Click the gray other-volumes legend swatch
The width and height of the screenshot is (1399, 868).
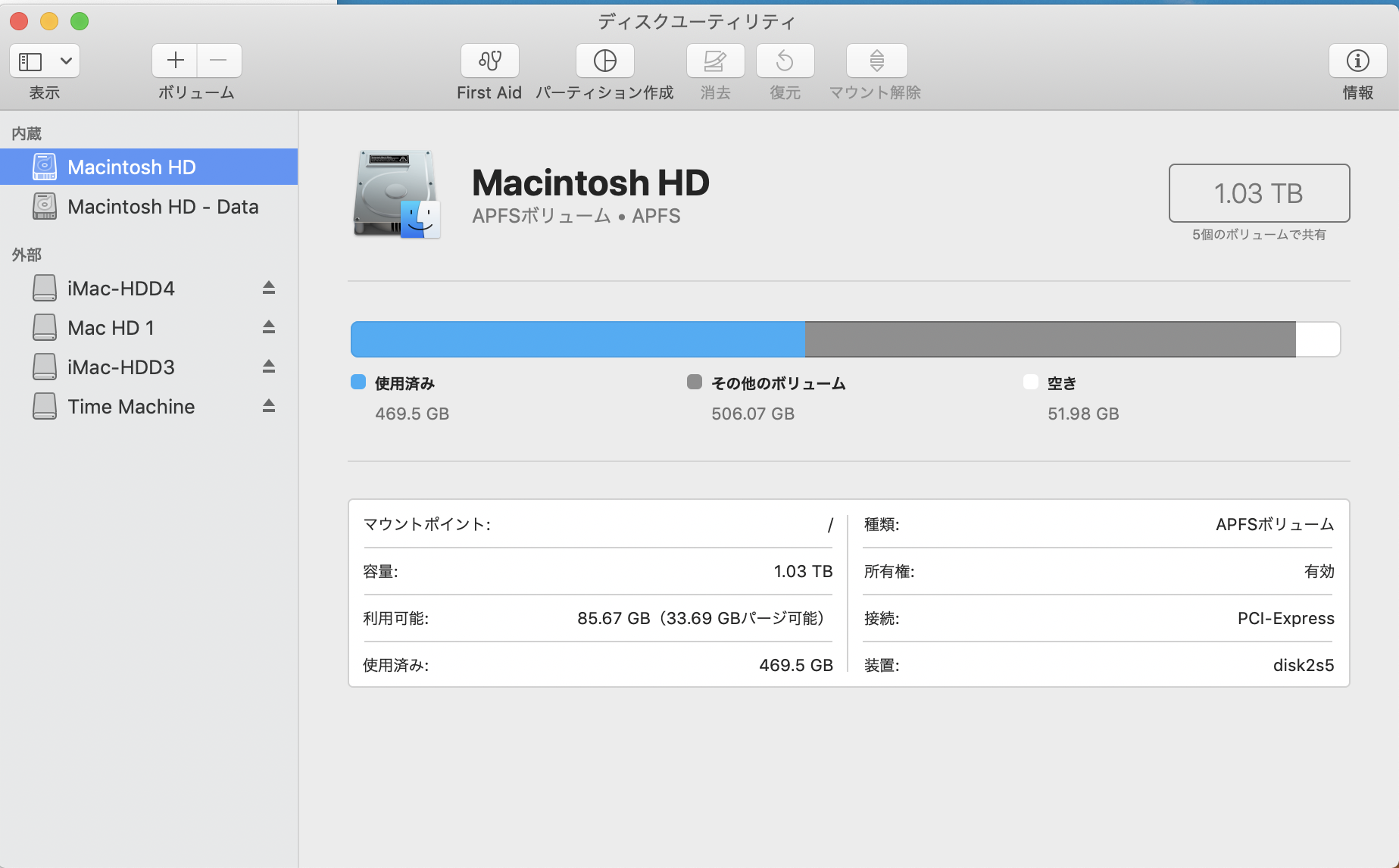694,382
